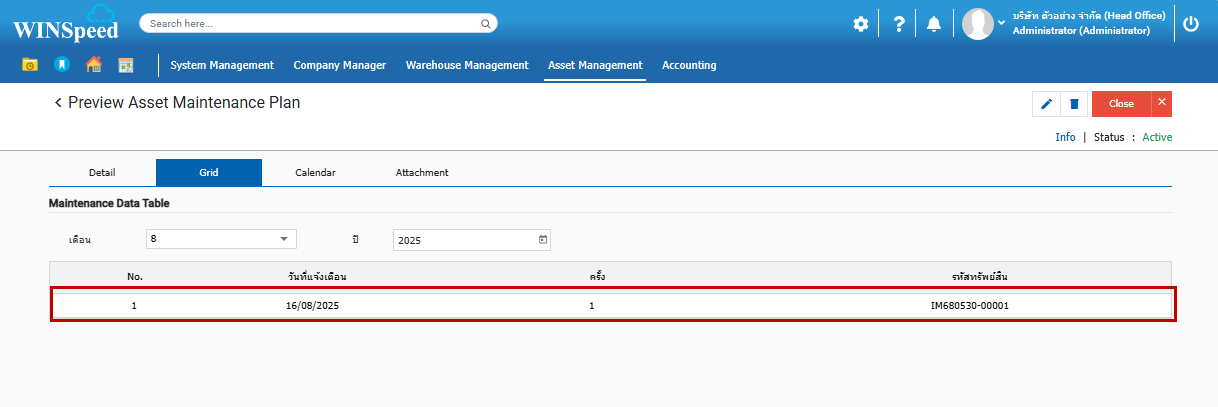
Task: Open the Accounting menu
Action: pos(689,65)
